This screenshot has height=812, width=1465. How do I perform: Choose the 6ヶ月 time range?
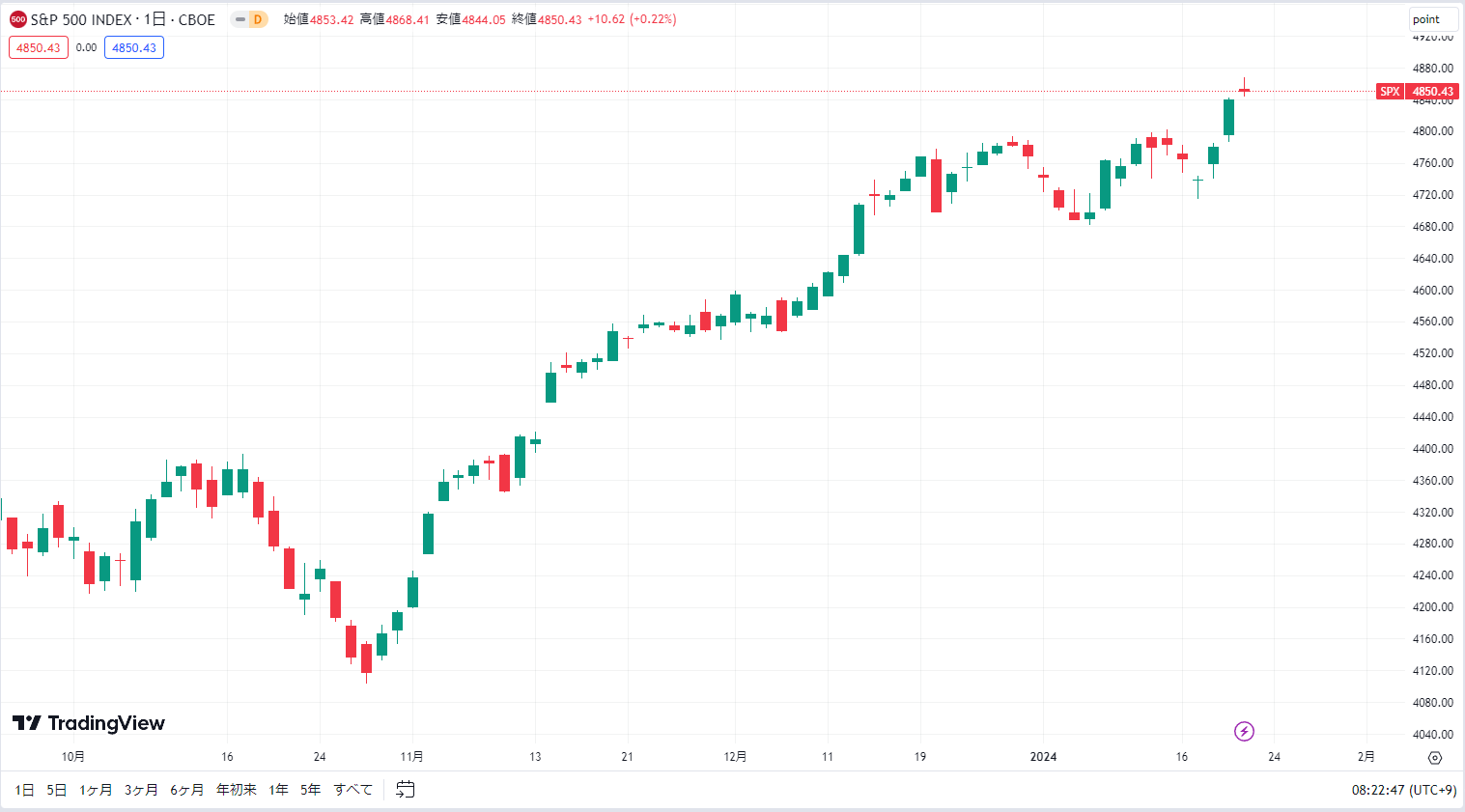tap(187, 790)
